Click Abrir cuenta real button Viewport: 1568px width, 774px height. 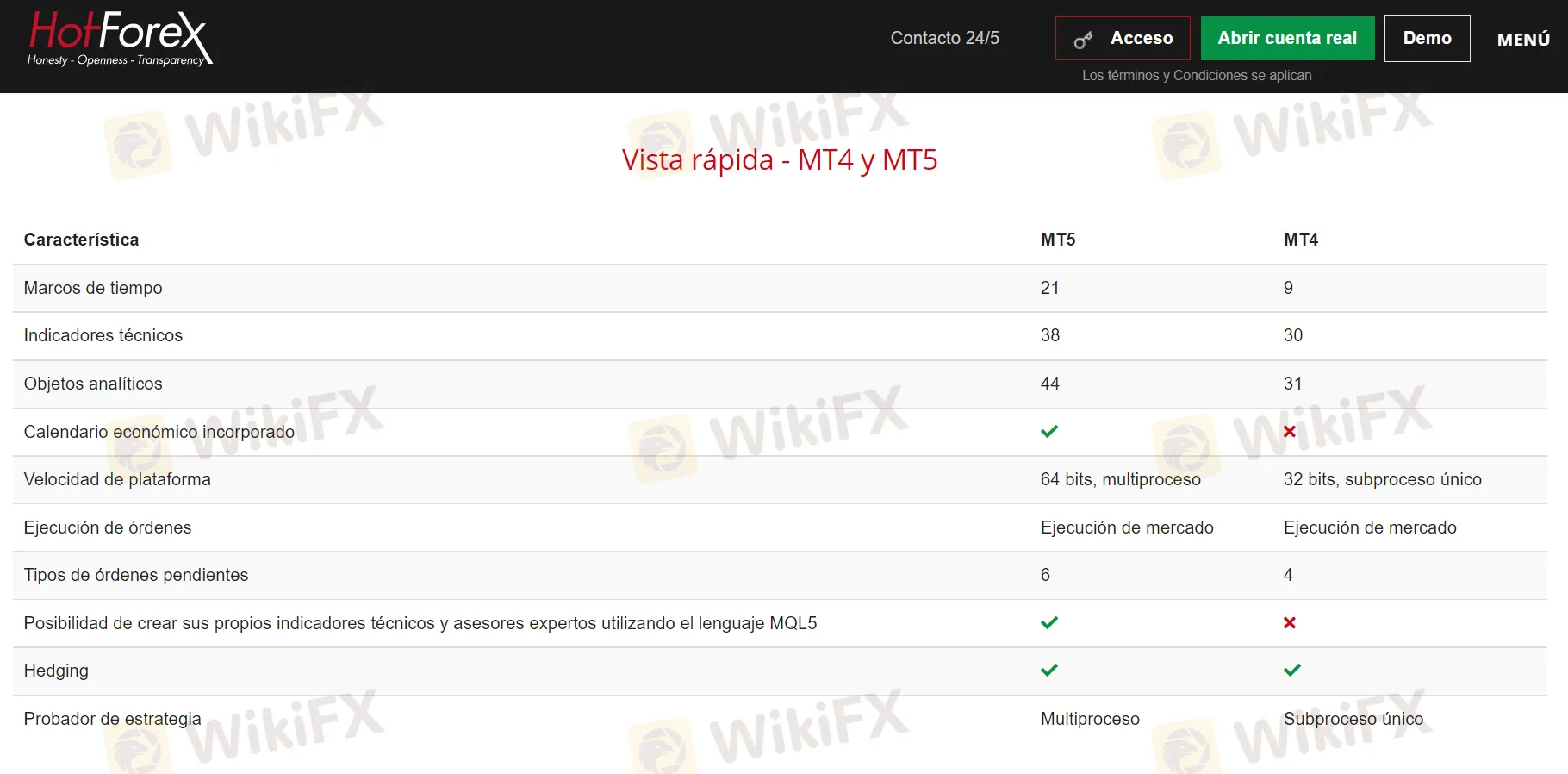1287,38
